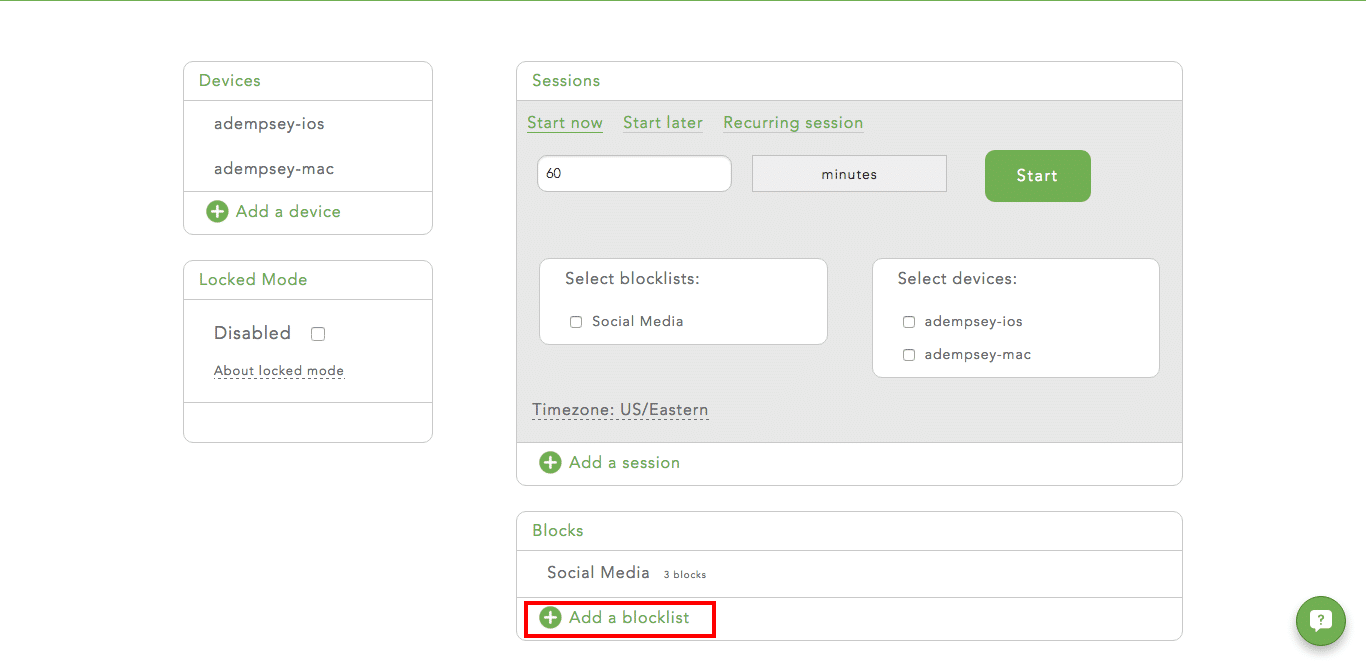Click the Add a blocklist link text
This screenshot has width=1366, height=665.
click(x=629, y=618)
